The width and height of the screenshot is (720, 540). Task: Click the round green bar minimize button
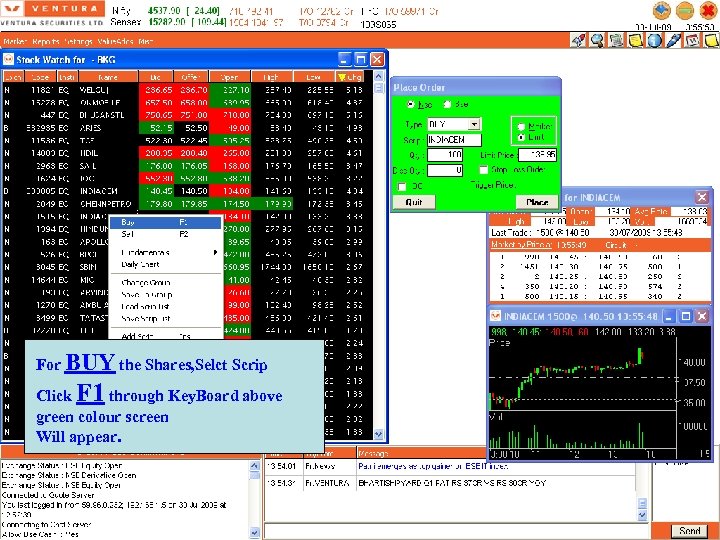click(x=685, y=11)
